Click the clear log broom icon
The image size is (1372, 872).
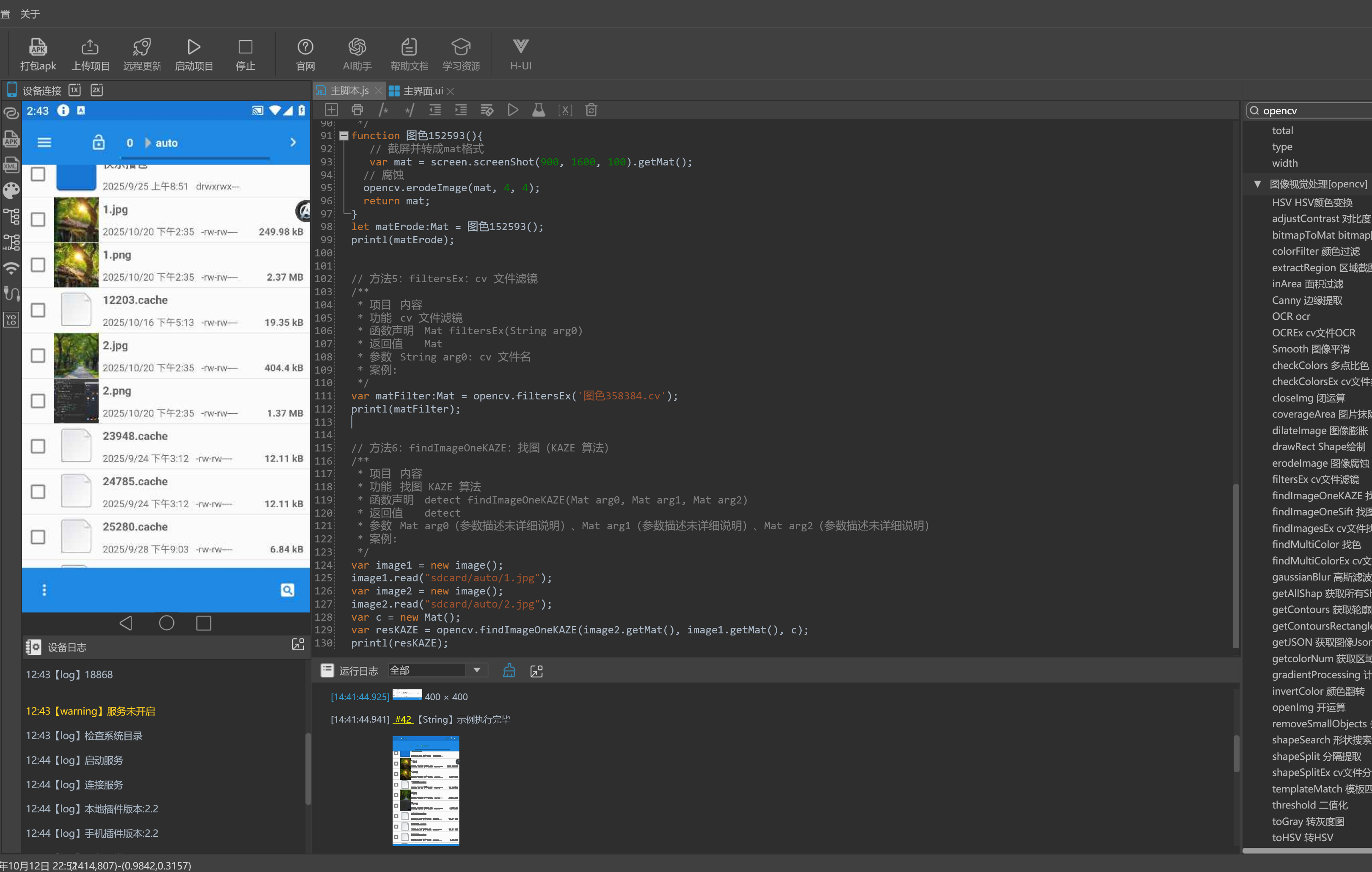(x=509, y=671)
